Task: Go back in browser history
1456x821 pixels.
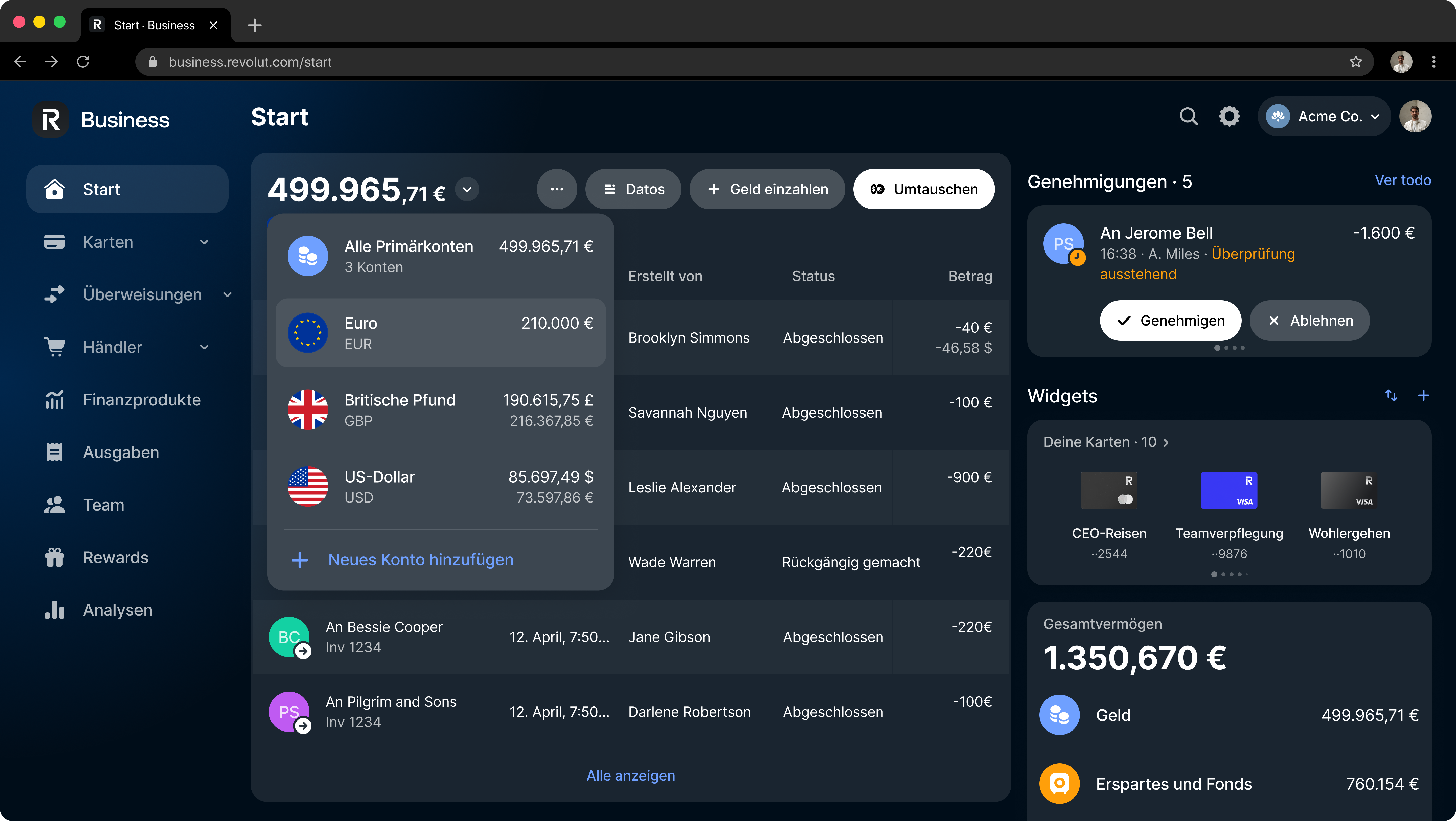Action: [20, 62]
